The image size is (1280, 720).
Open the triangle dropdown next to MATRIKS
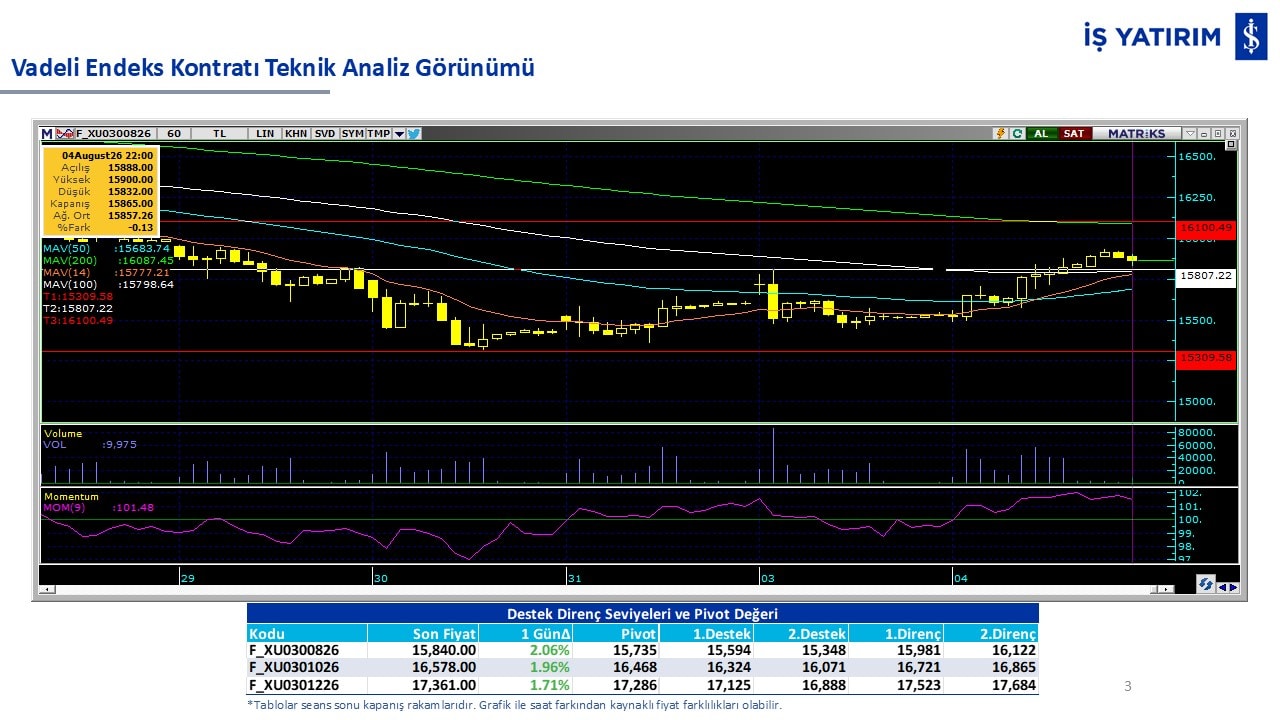pos(1190,133)
